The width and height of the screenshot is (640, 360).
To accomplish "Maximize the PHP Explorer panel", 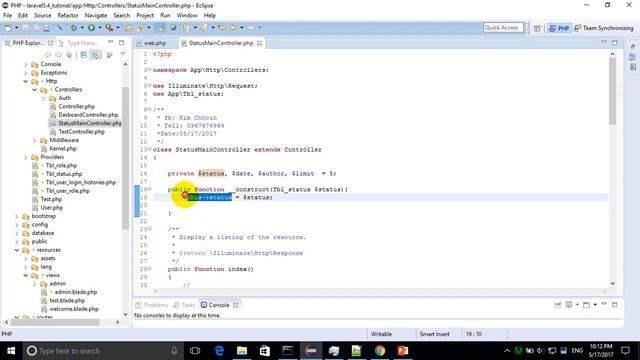I will coord(122,42).
